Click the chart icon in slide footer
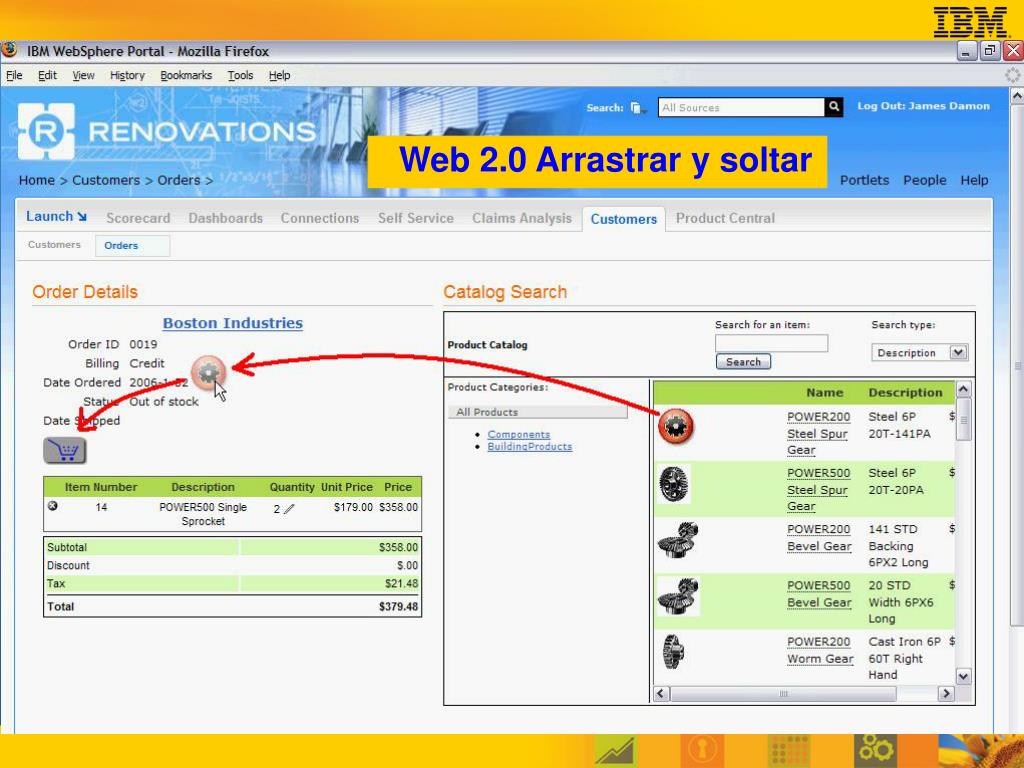 615,750
